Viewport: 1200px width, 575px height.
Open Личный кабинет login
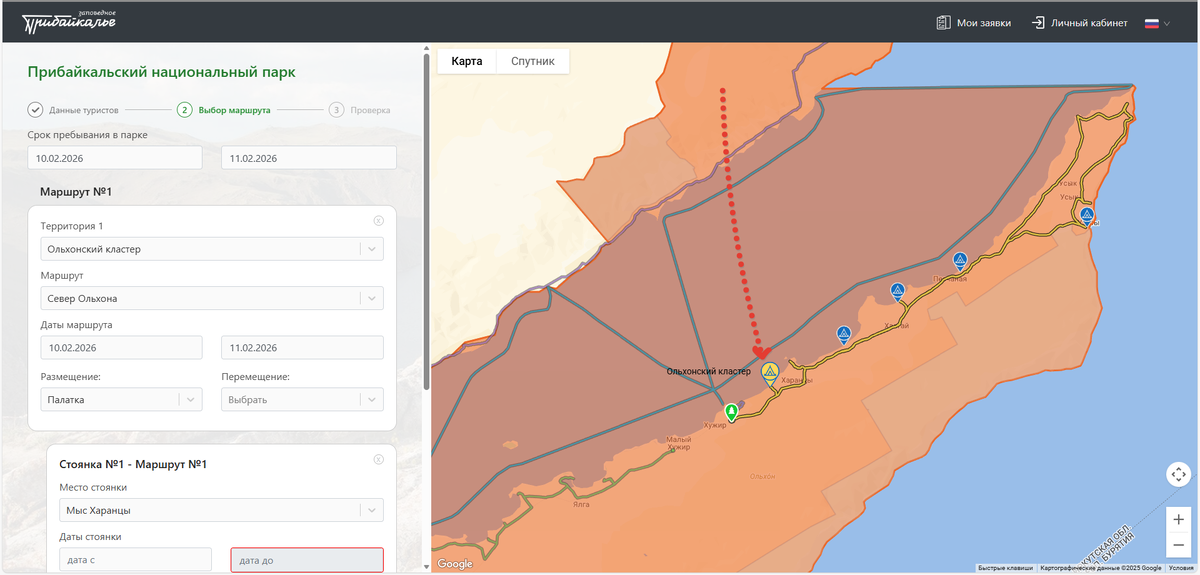[x=1079, y=22]
